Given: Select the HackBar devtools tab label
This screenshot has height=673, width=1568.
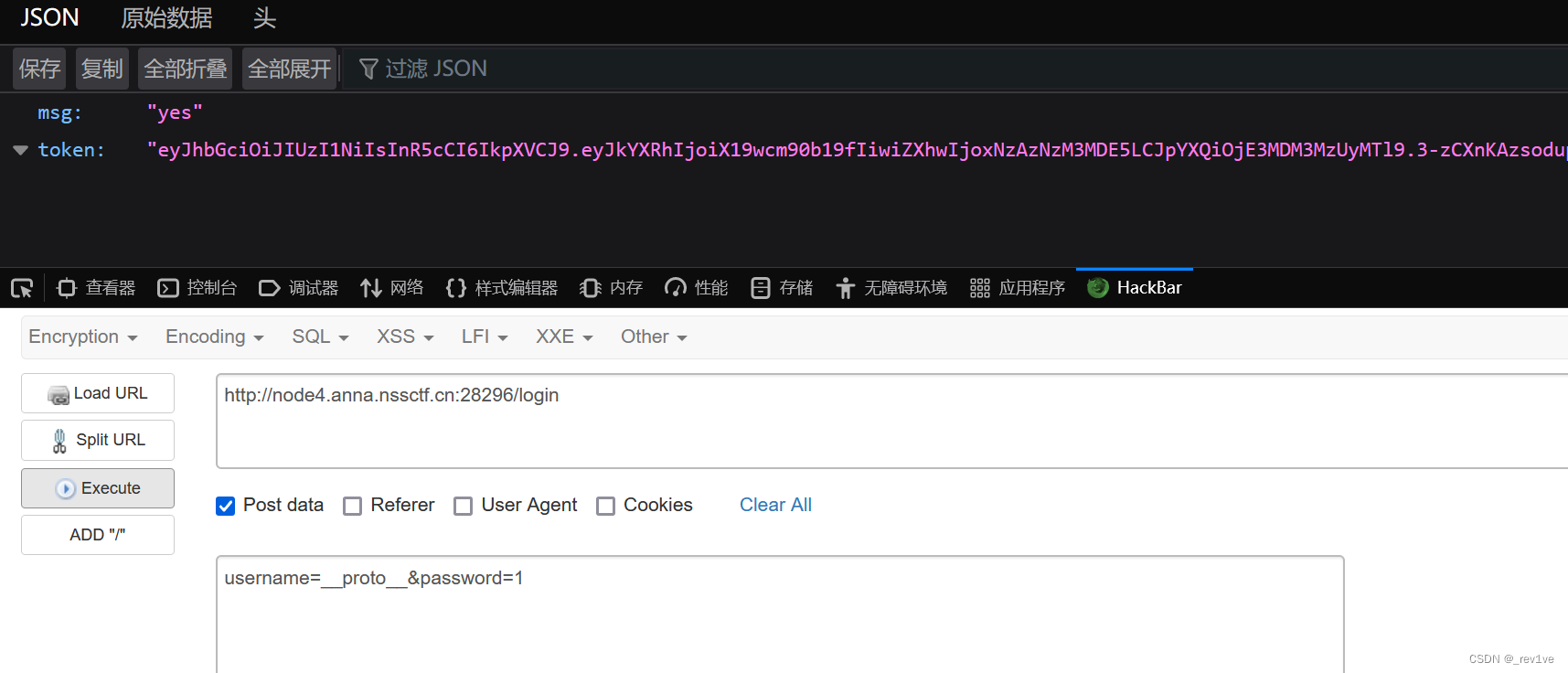Looking at the screenshot, I should [x=1149, y=288].
